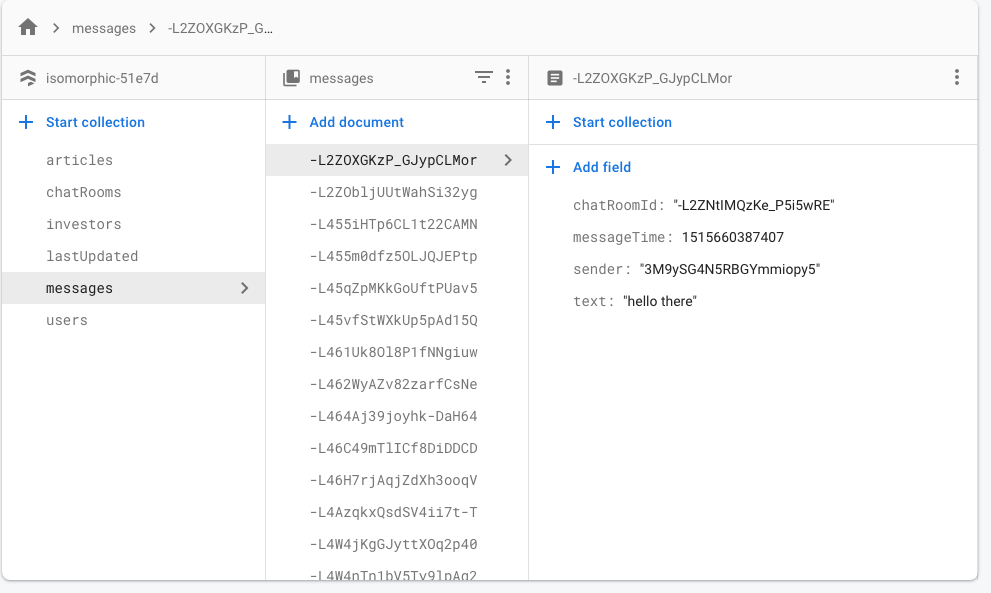Click the home icon in breadcrumb
Viewport: 991px width, 593px height.
28,28
